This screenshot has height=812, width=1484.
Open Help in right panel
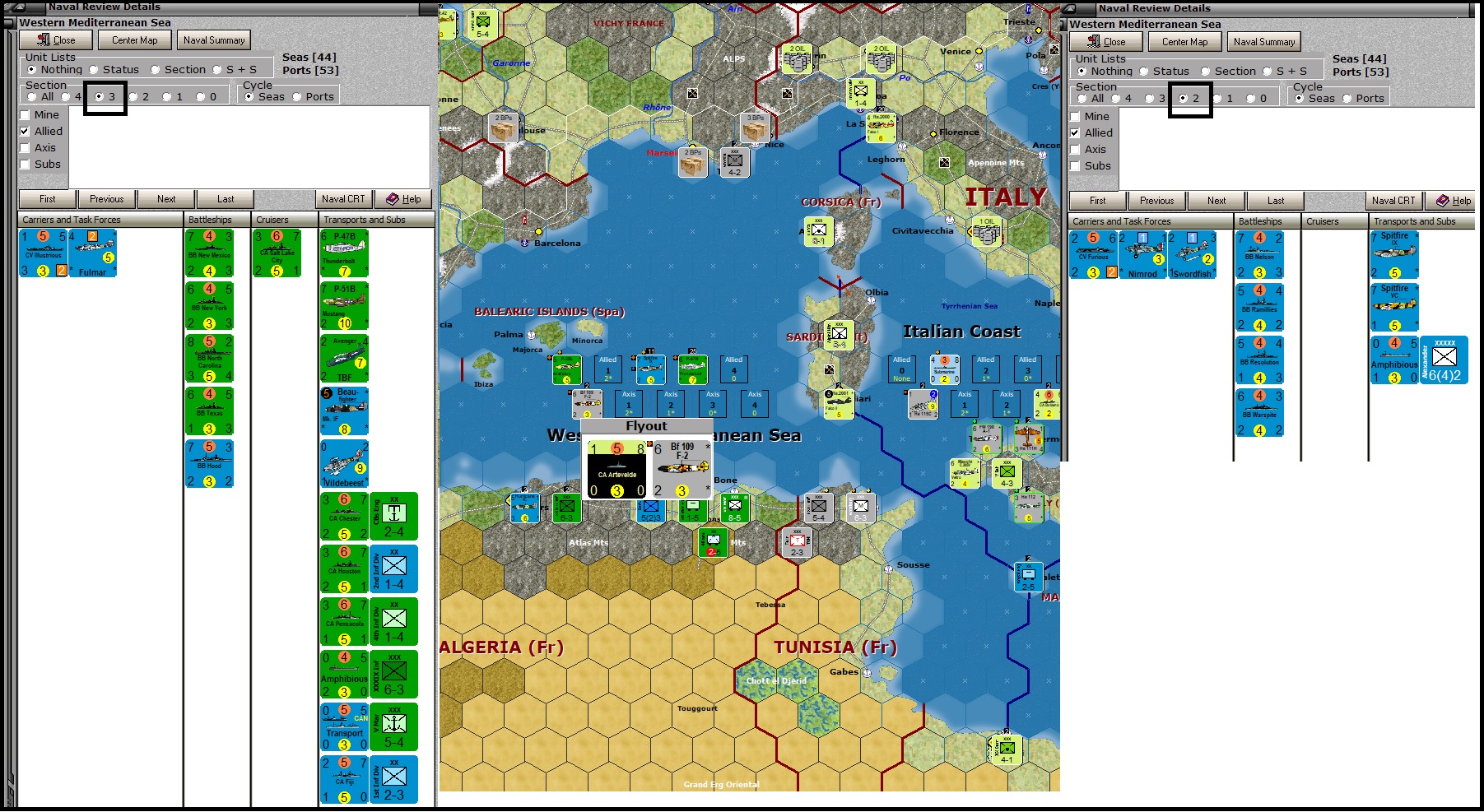coord(1453,201)
